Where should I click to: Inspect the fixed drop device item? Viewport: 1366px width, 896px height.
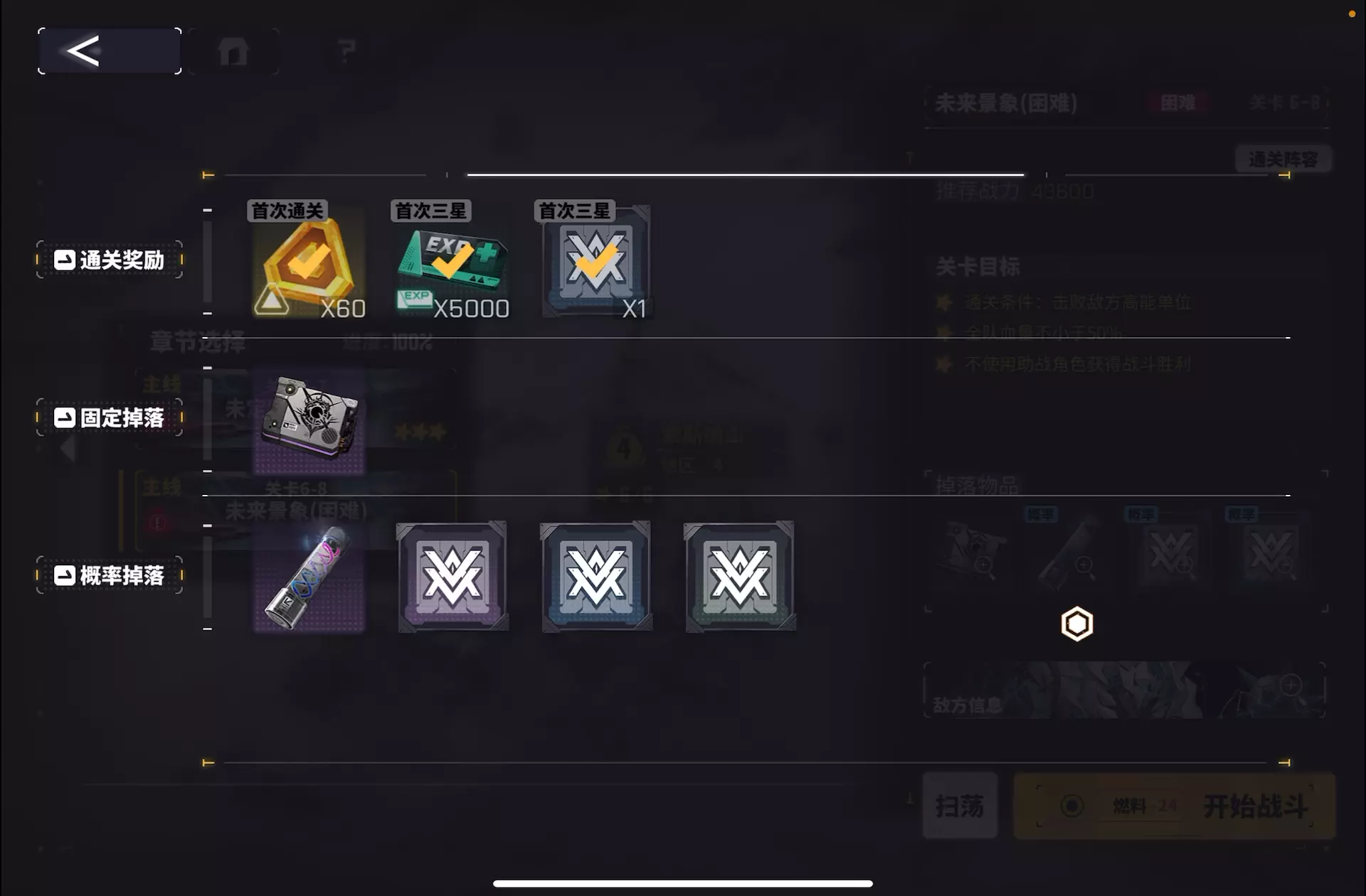[309, 420]
